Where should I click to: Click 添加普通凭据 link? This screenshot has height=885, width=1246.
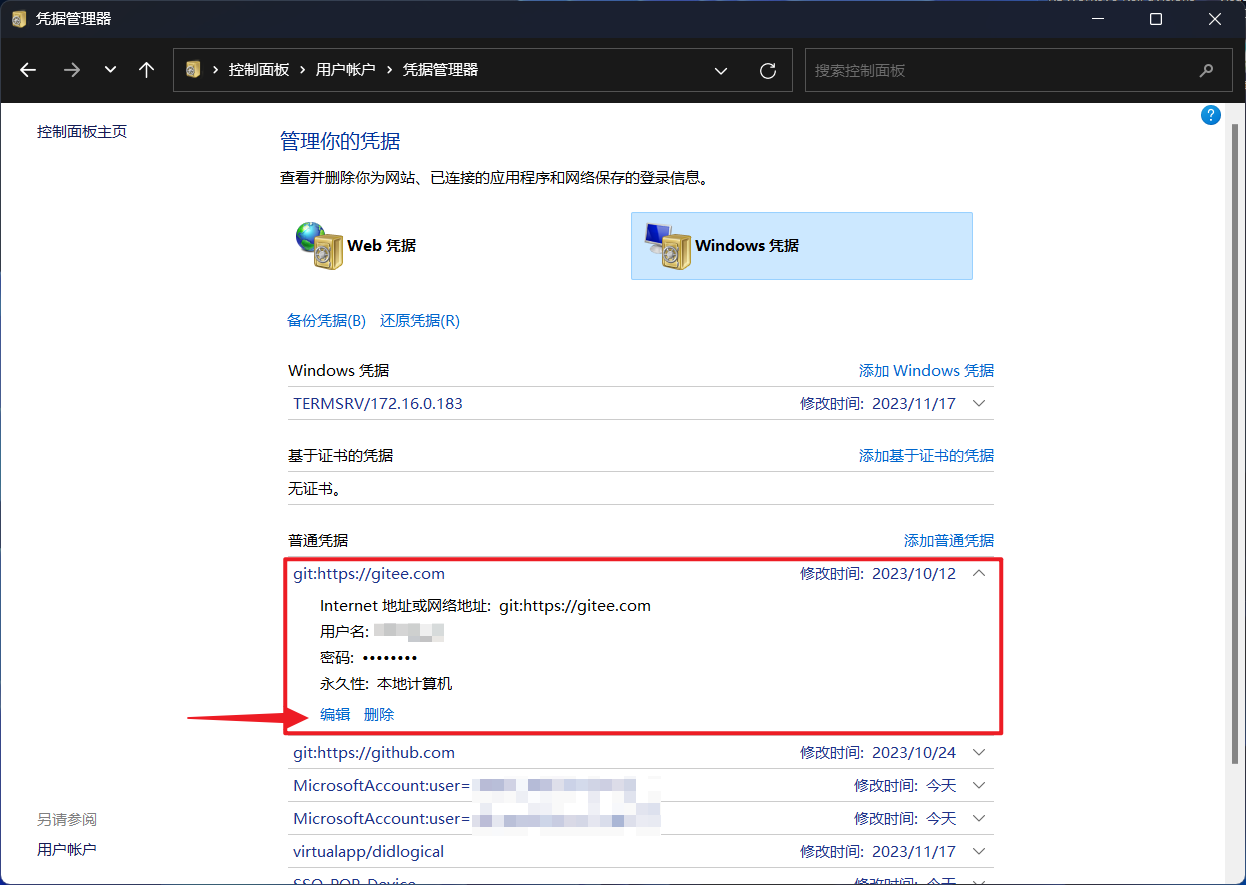click(x=949, y=541)
